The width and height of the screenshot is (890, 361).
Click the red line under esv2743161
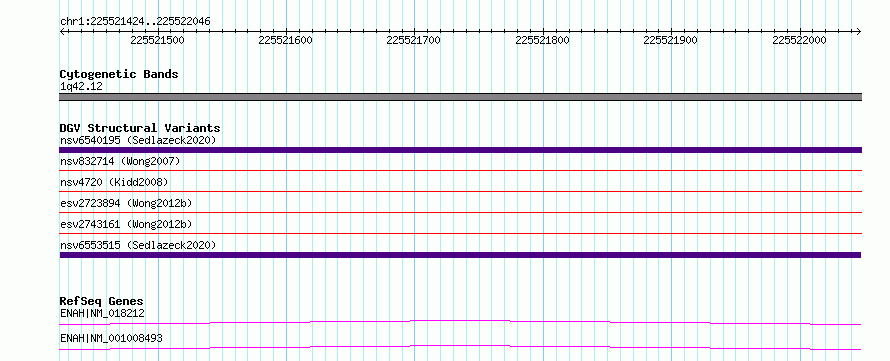coord(460,233)
